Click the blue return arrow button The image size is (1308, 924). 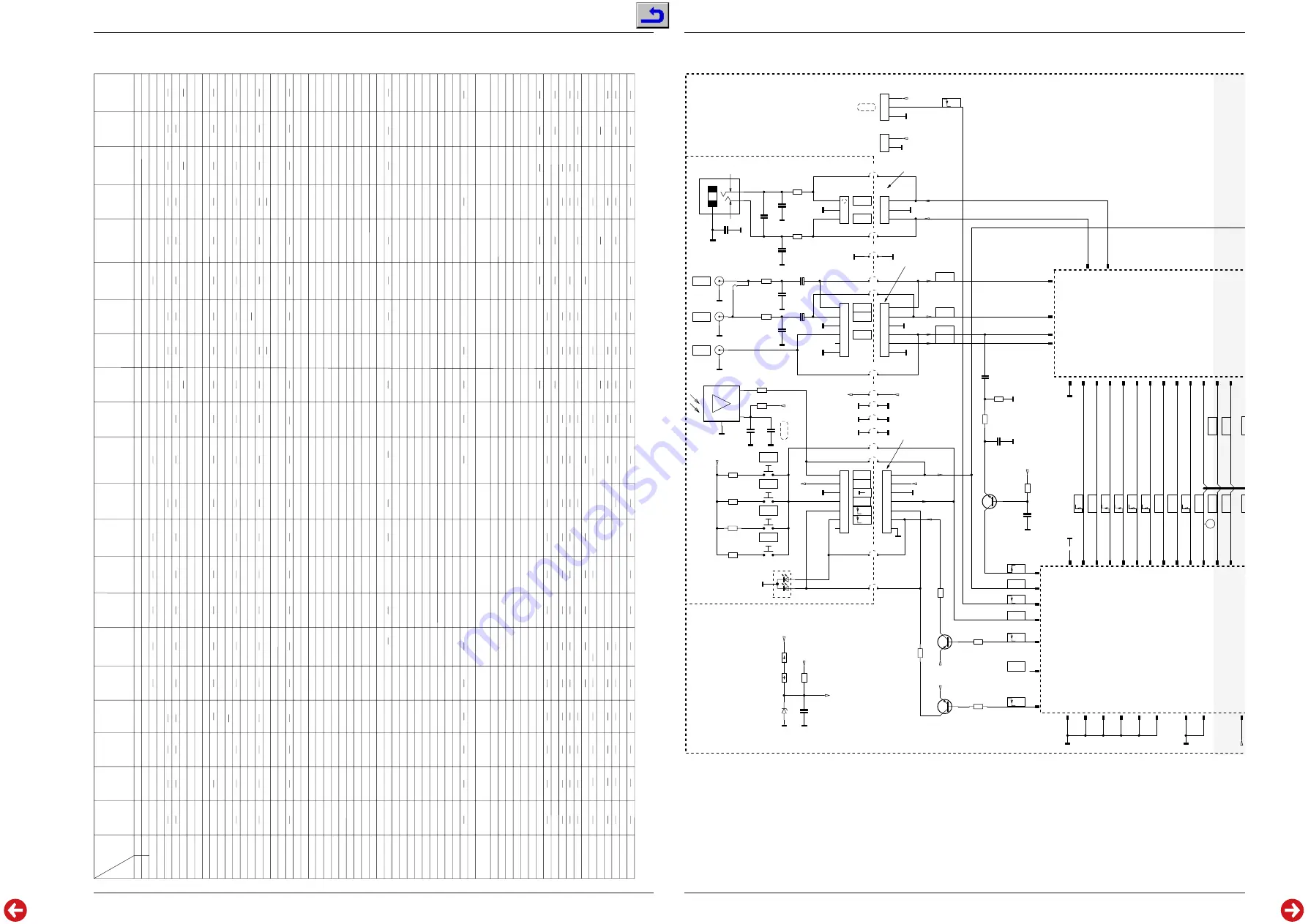[652, 15]
